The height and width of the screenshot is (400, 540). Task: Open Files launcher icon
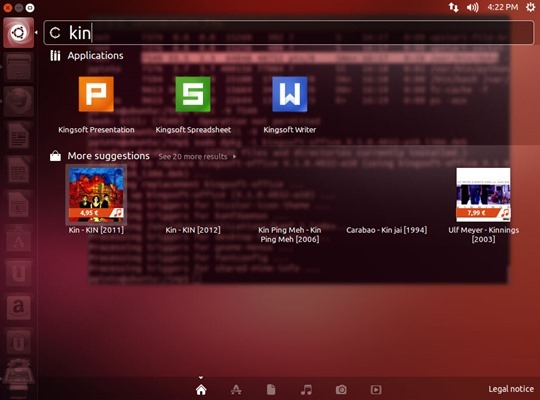pyautogui.click(x=19, y=67)
